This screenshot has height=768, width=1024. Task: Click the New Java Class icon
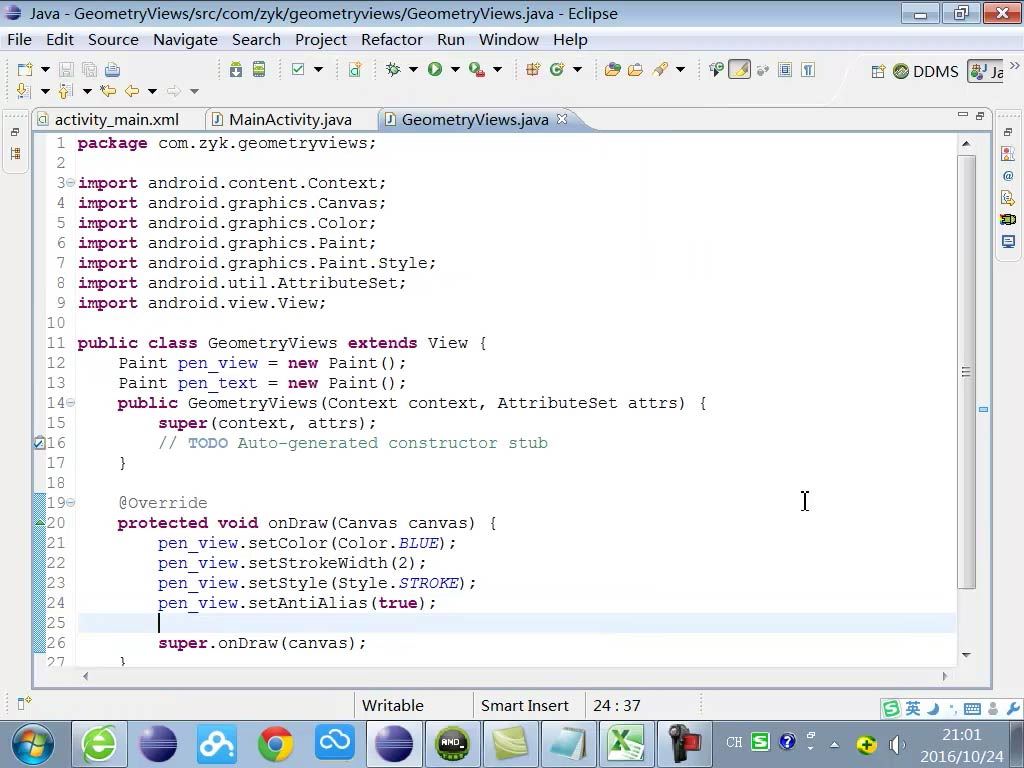[557, 69]
